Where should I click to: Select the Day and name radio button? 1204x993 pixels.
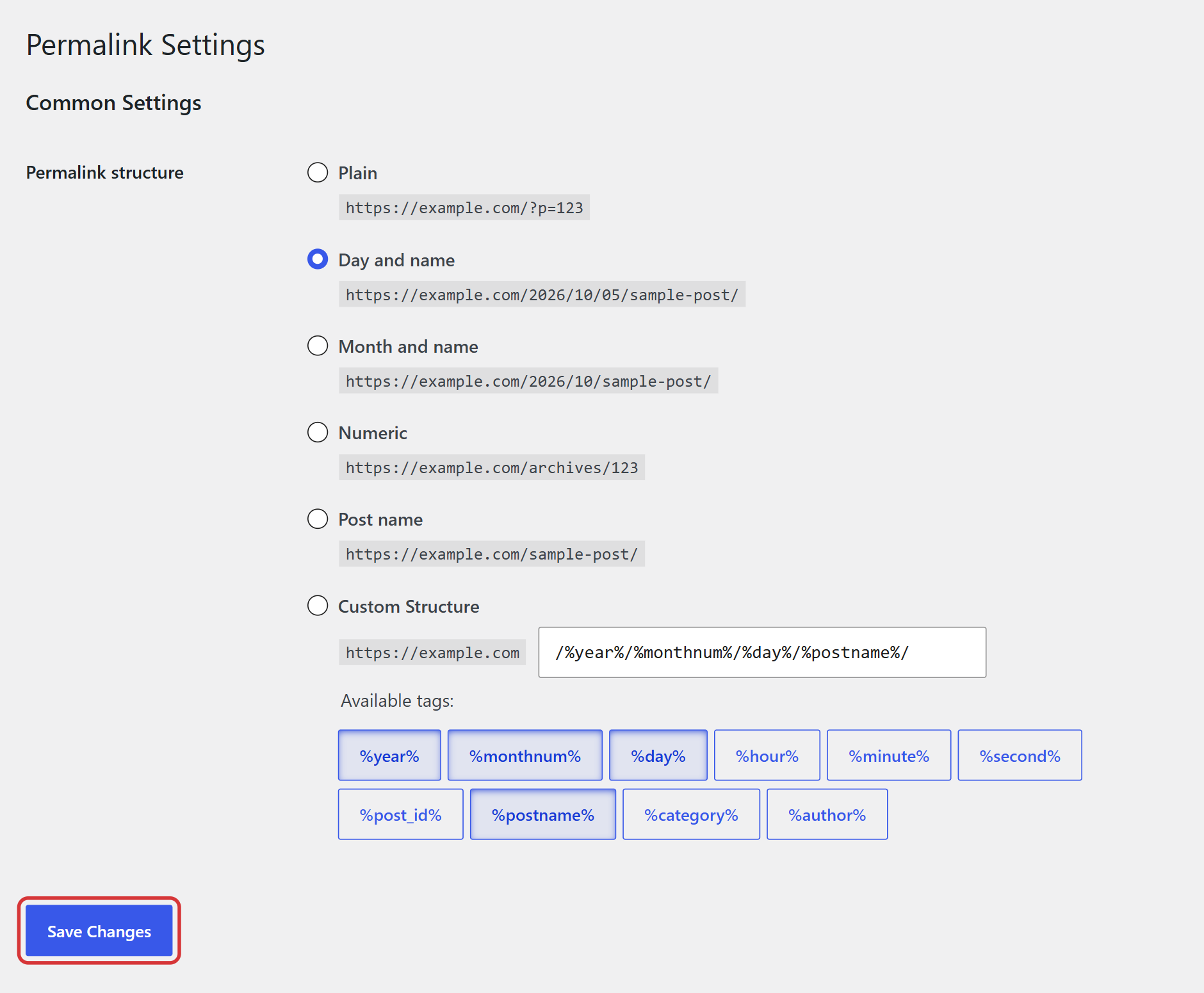click(x=318, y=259)
